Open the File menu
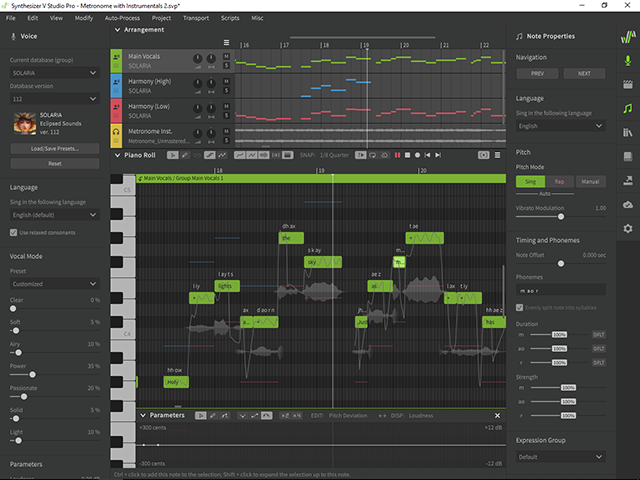The height and width of the screenshot is (480, 640). pyautogui.click(x=11, y=18)
